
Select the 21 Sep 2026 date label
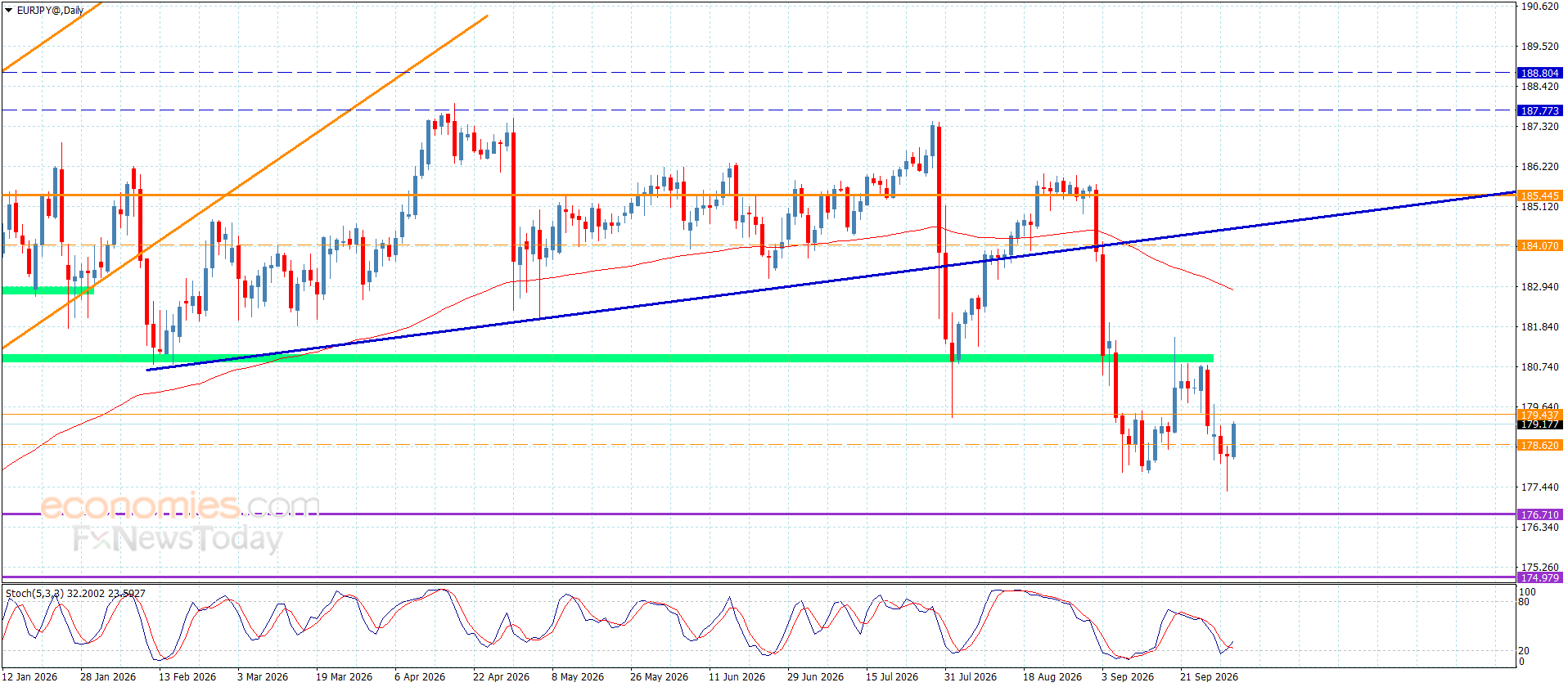[x=1209, y=676]
